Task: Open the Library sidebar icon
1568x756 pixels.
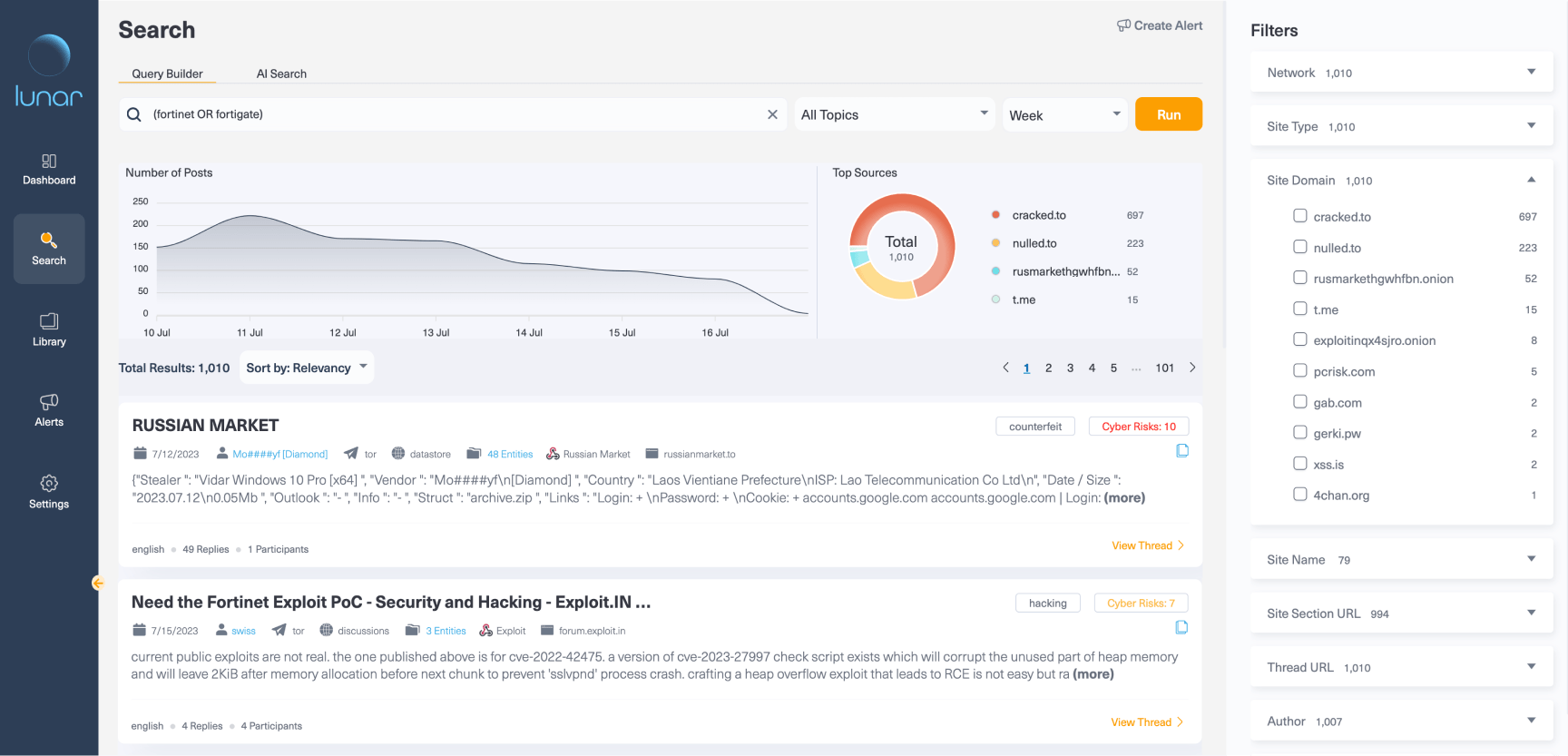Action: point(49,321)
